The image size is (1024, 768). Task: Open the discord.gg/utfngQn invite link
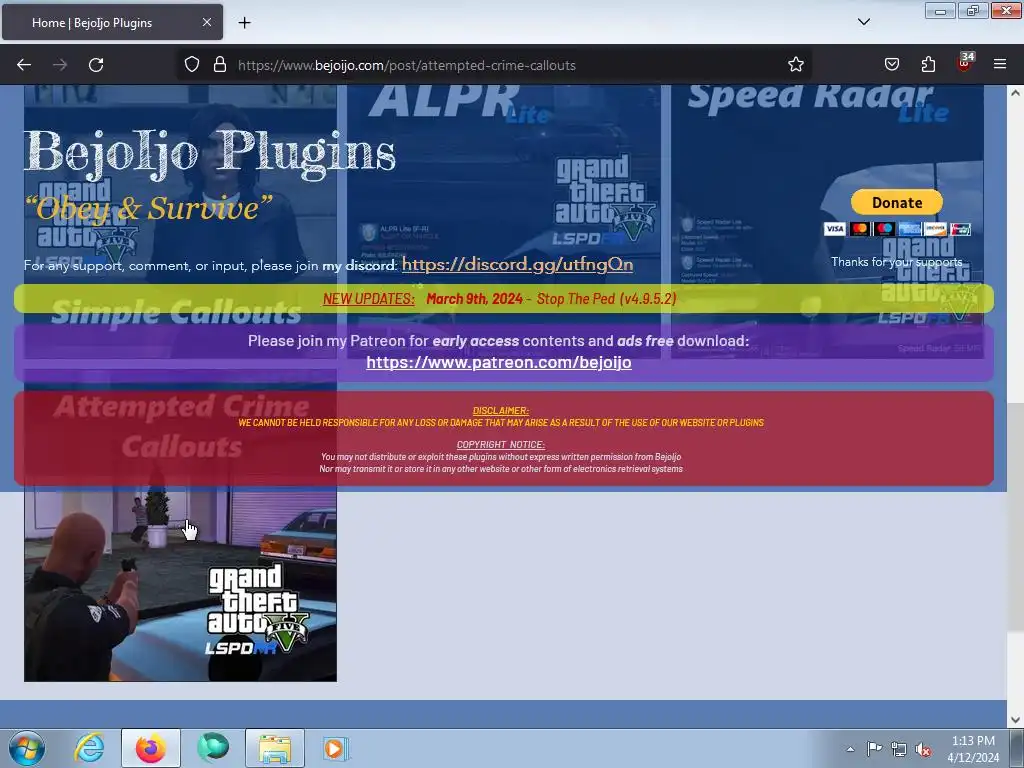(x=517, y=264)
